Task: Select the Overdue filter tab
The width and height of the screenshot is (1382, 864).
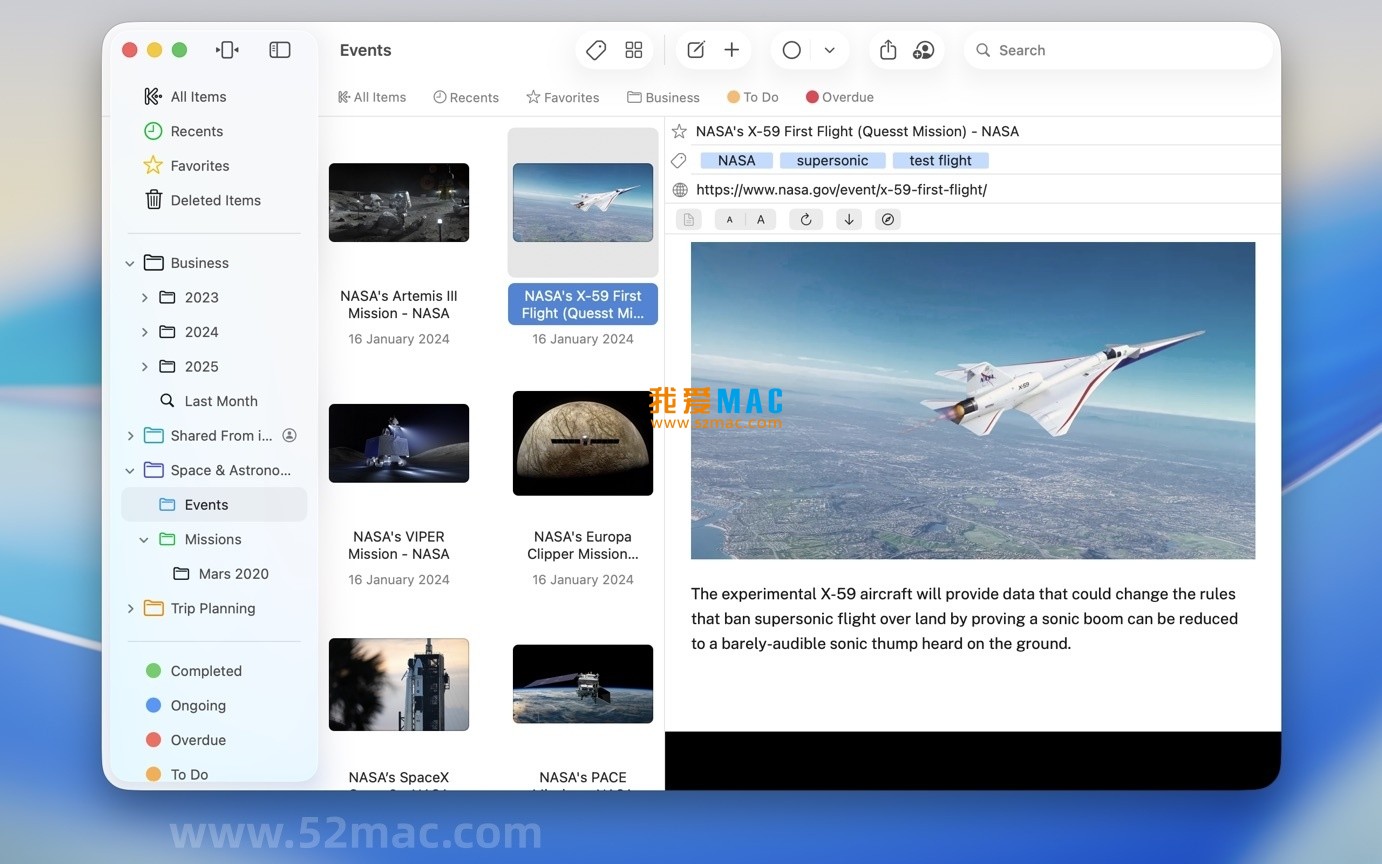Action: 839,97
